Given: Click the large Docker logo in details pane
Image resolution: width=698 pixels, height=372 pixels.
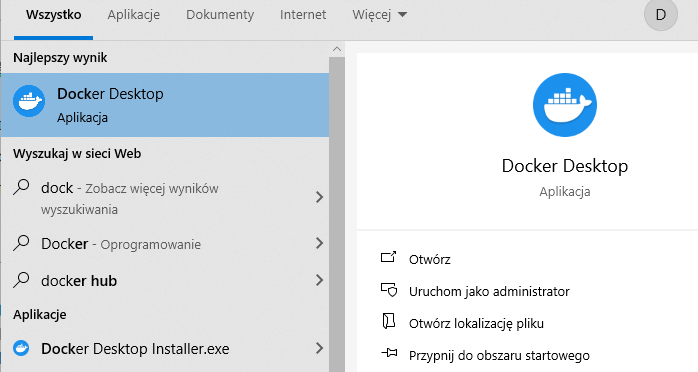Looking at the screenshot, I should click(565, 105).
